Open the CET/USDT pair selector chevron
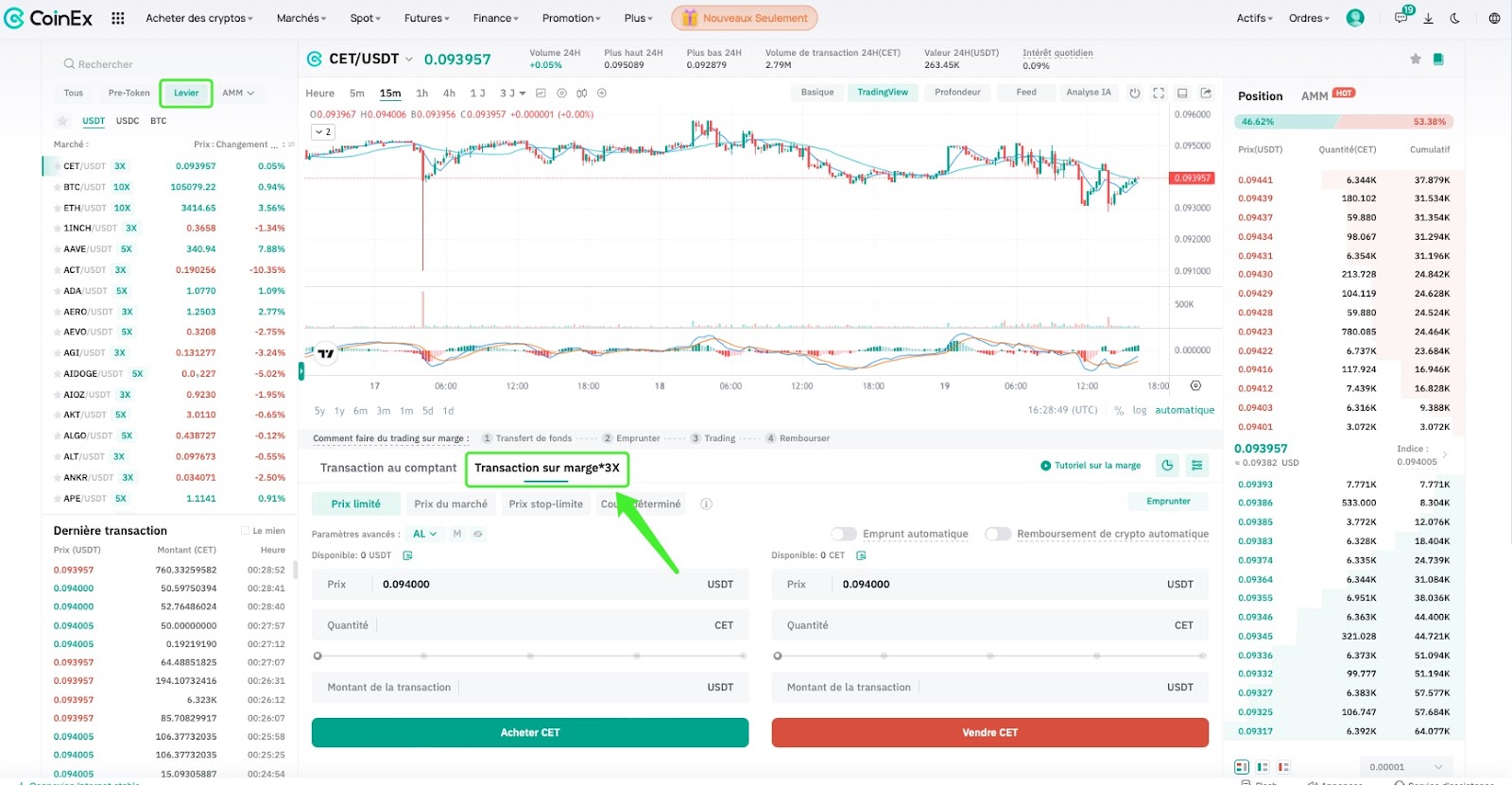The height and width of the screenshot is (785, 1512). point(408,59)
